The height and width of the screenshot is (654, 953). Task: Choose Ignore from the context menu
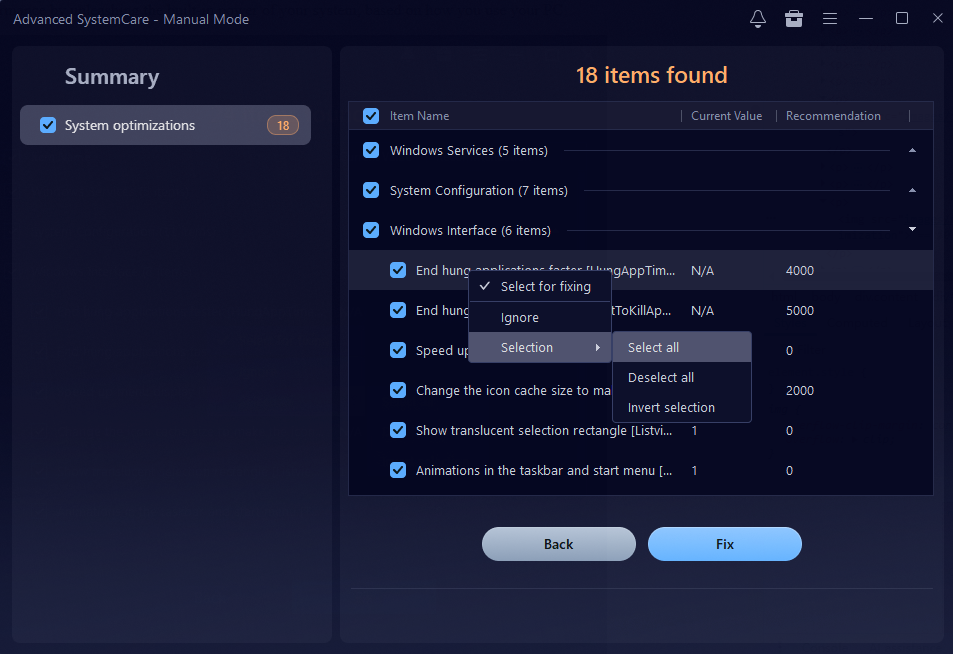coord(520,317)
